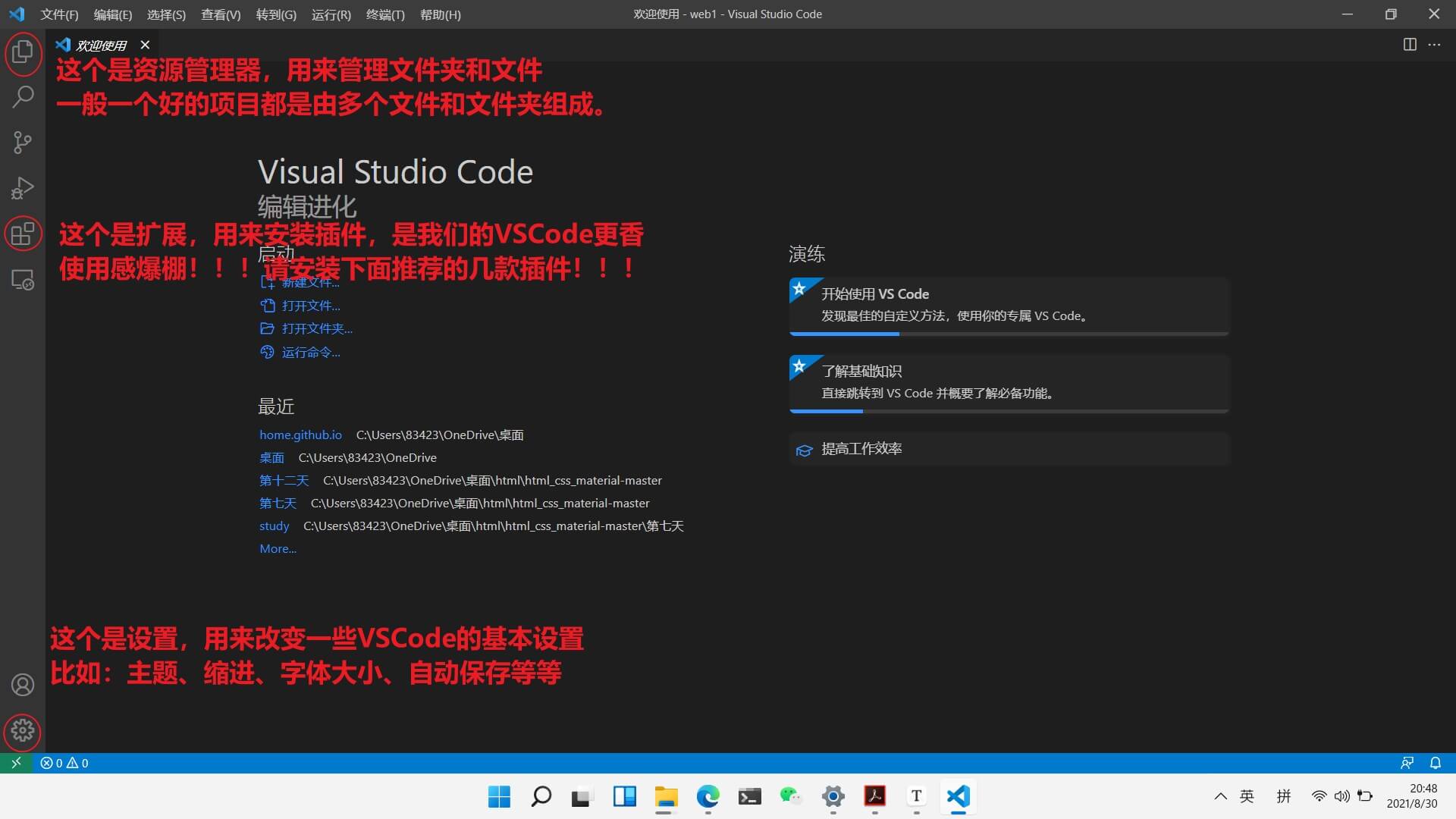The image size is (1456, 819).
Task: Open the 文件(F) menu
Action: [x=59, y=14]
